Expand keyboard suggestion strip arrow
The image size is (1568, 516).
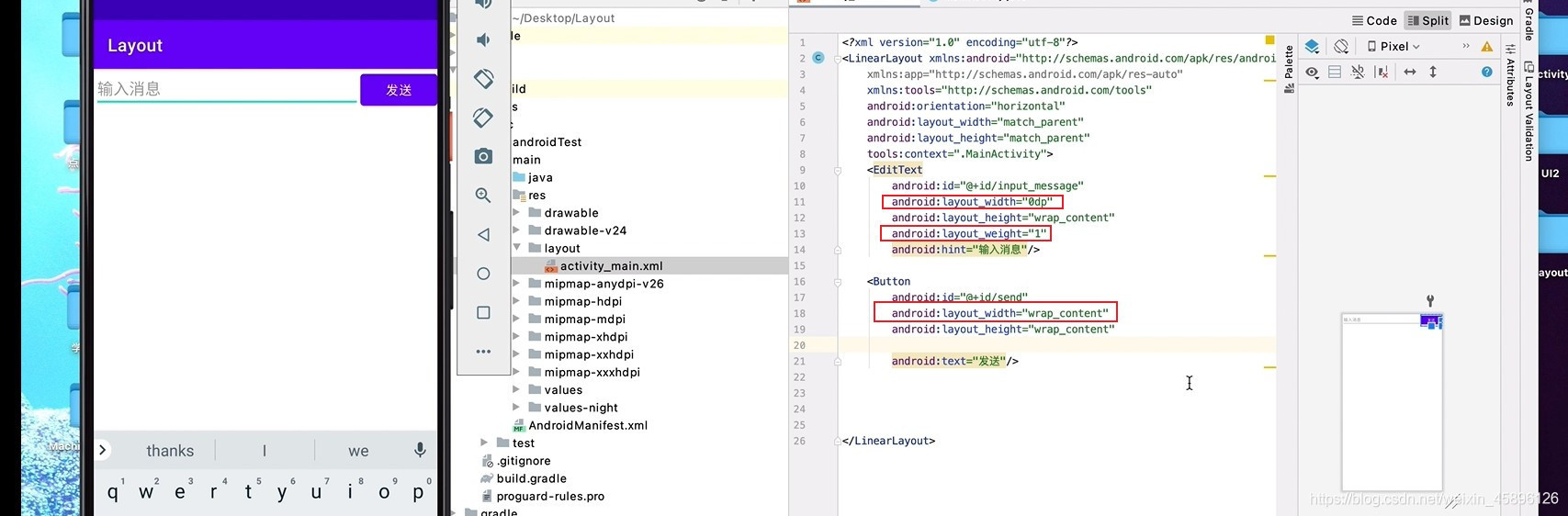[x=103, y=450]
